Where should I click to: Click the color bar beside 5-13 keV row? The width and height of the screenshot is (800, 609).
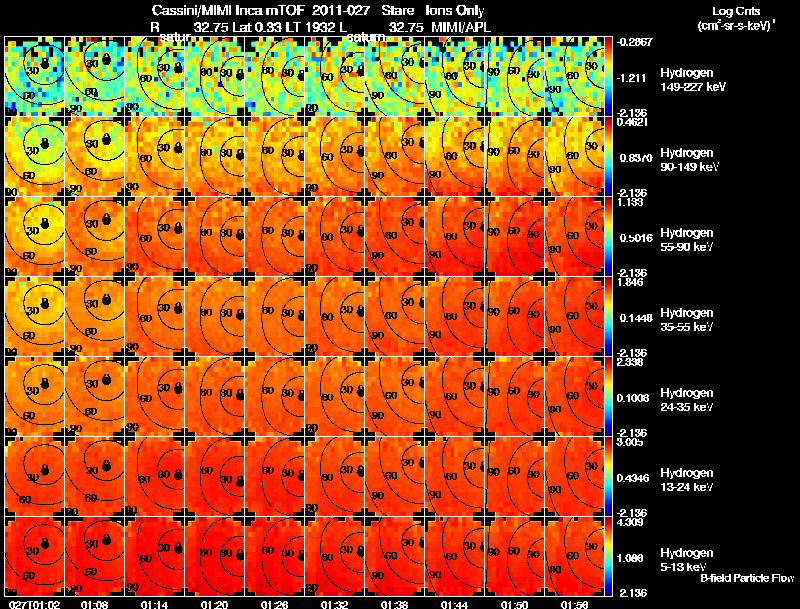[608, 556]
